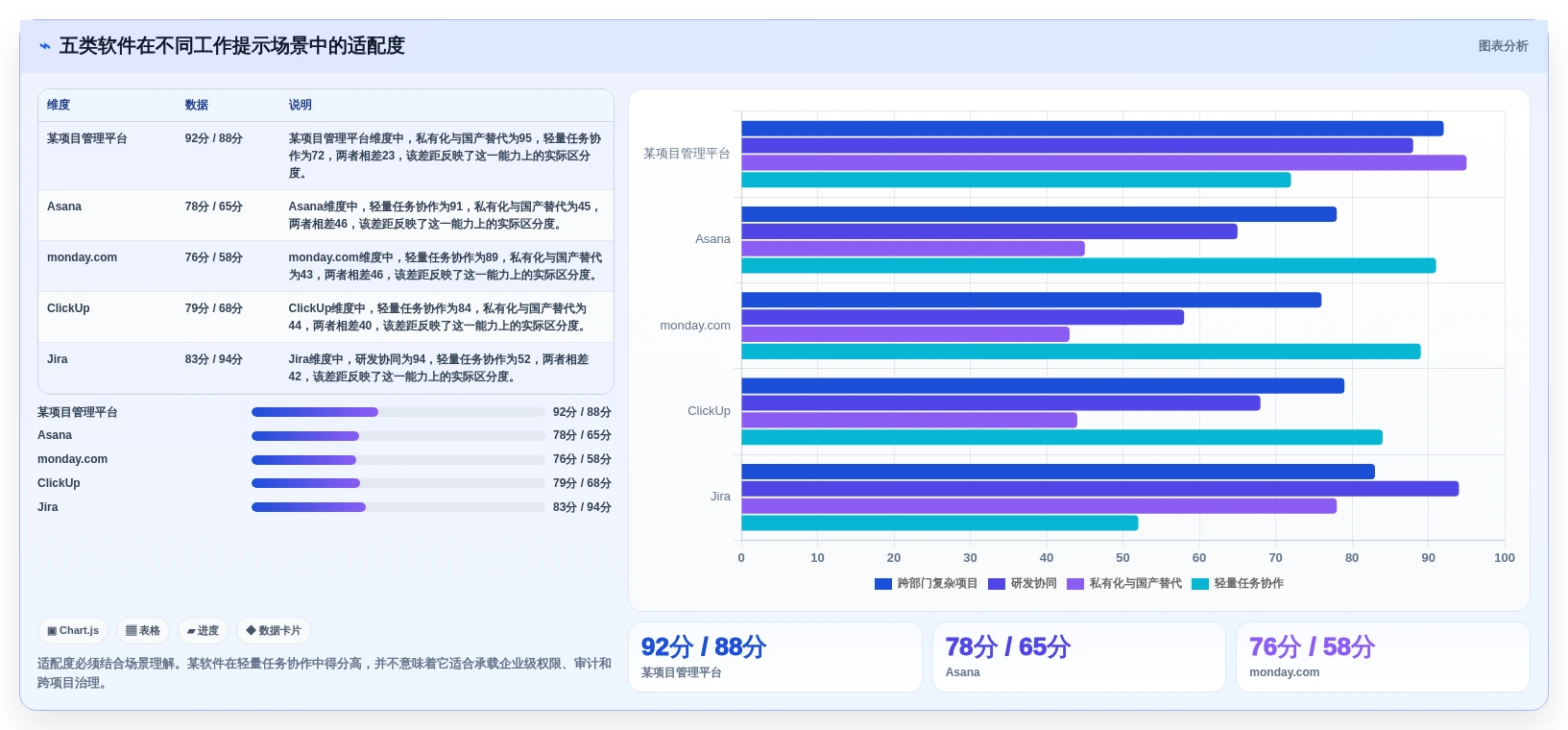
Task: Click Asana's indigo 研发协同 bar in the chart
Action: tap(989, 231)
